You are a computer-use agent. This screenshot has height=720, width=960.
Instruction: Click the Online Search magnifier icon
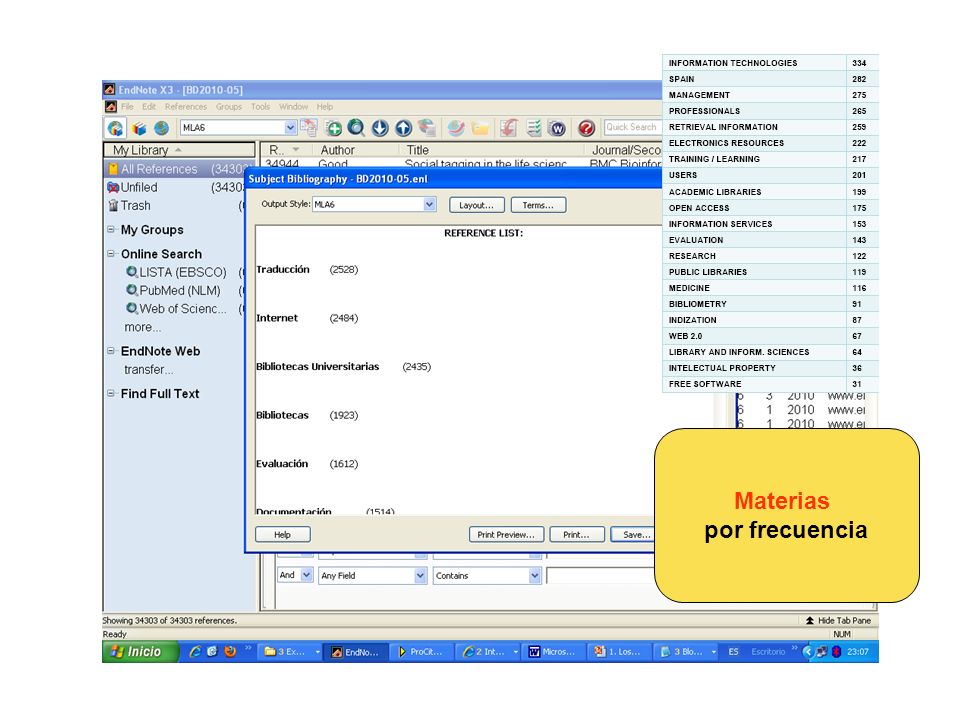point(356,128)
